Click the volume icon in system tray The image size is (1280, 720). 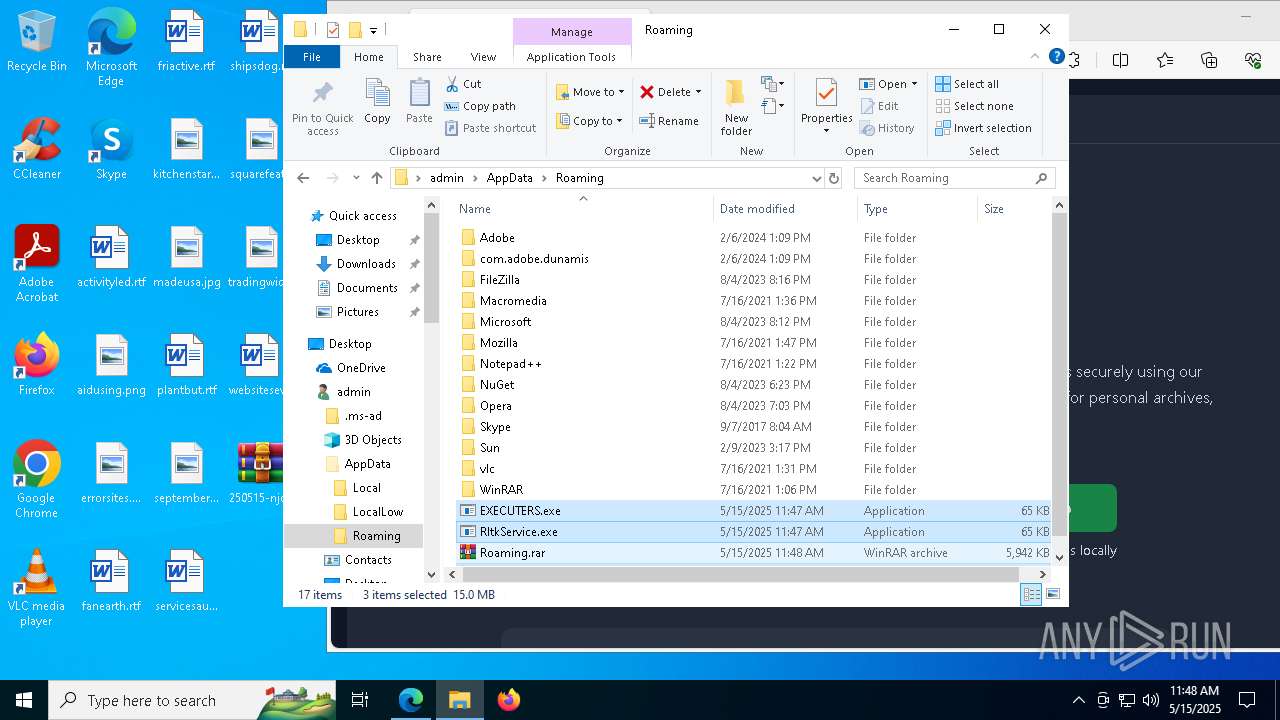[x=1150, y=700]
